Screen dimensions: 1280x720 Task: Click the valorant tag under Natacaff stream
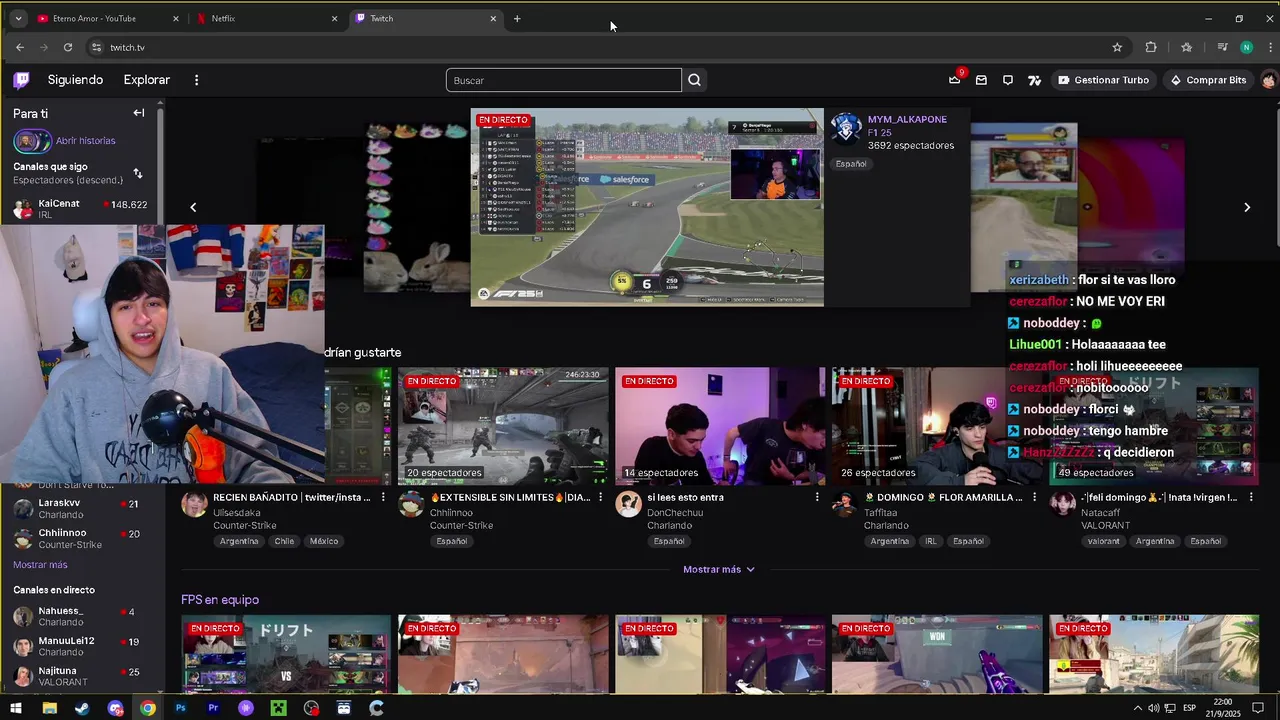pyautogui.click(x=1105, y=541)
